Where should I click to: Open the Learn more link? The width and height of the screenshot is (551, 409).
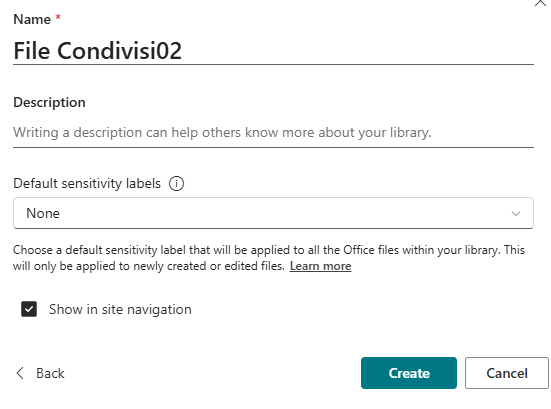click(320, 266)
